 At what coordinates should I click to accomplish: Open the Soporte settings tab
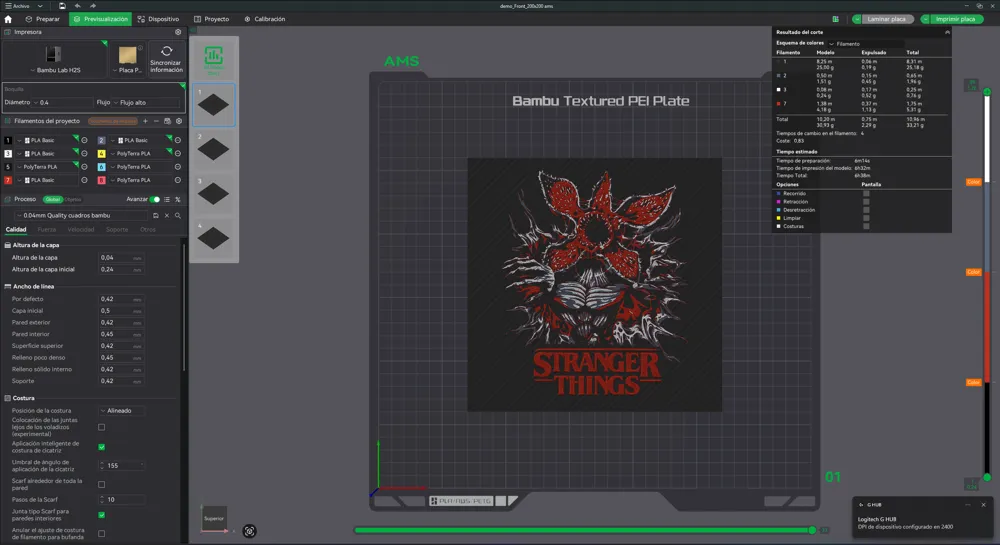click(x=117, y=229)
